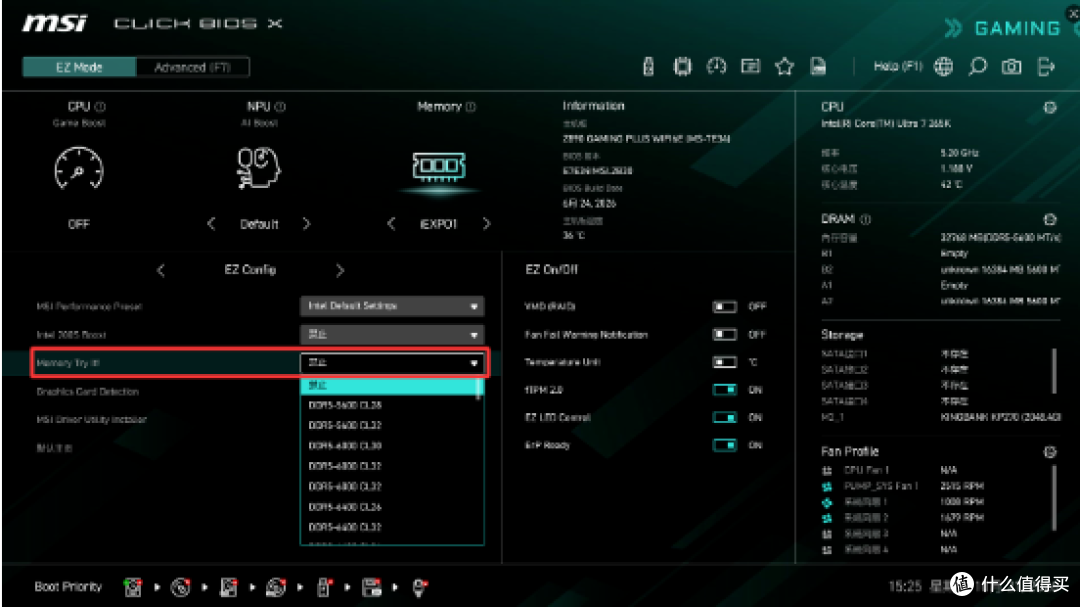
Task: Click the Memory module icon
Action: coord(439,167)
